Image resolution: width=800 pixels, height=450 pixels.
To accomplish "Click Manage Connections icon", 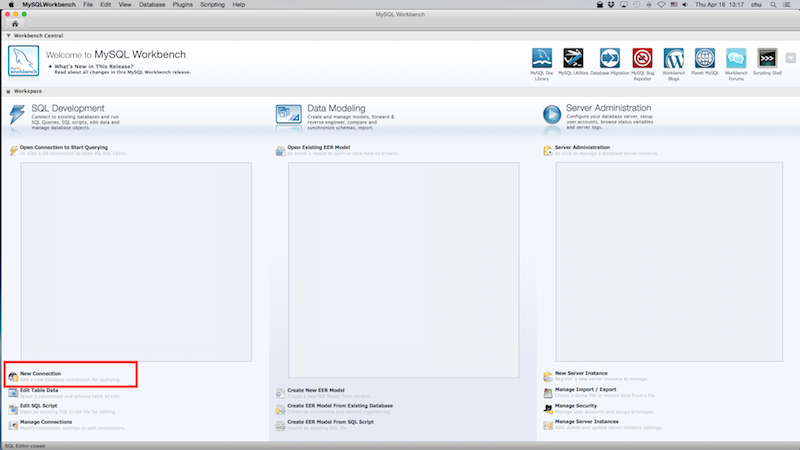I will pyautogui.click(x=13, y=426).
